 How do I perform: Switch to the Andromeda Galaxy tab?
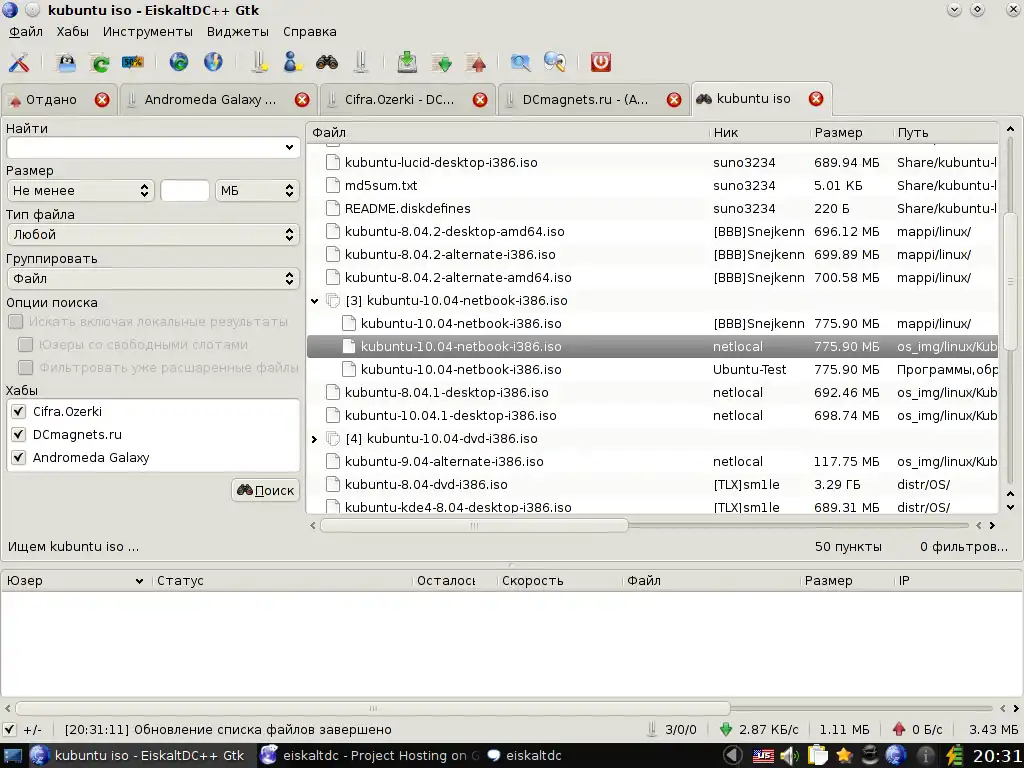(x=210, y=99)
